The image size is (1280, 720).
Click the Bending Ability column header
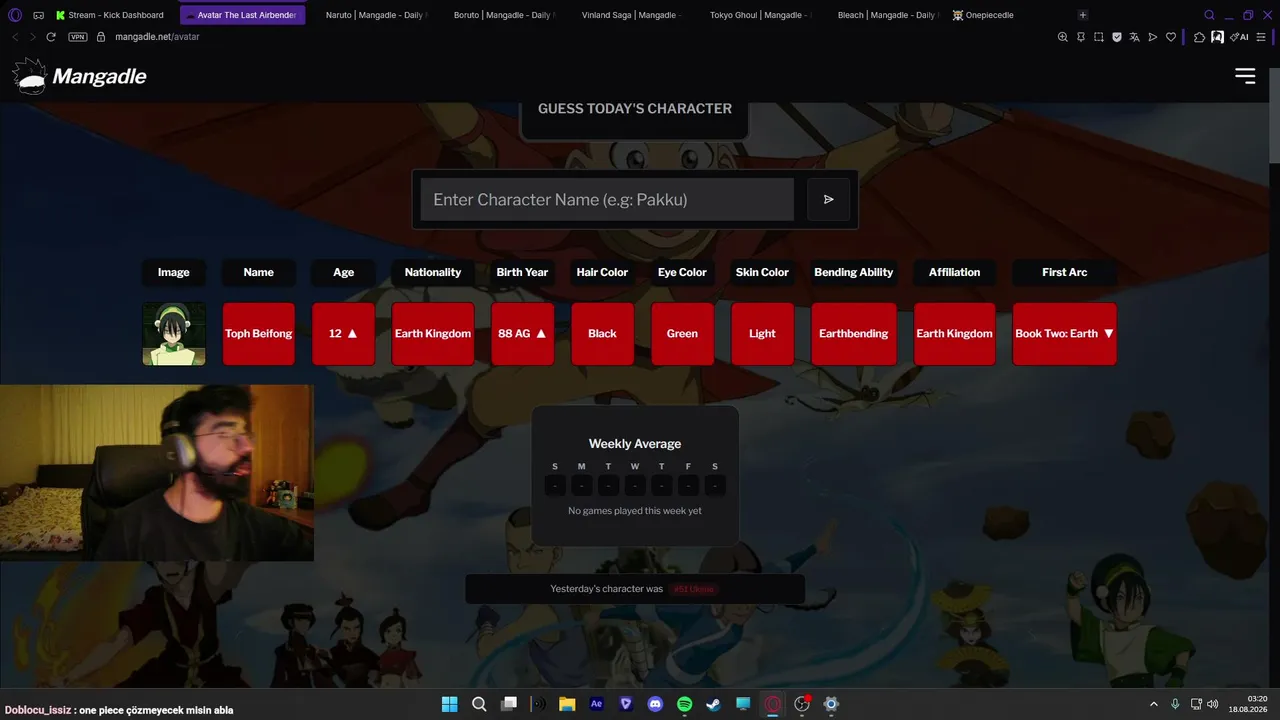point(854,272)
